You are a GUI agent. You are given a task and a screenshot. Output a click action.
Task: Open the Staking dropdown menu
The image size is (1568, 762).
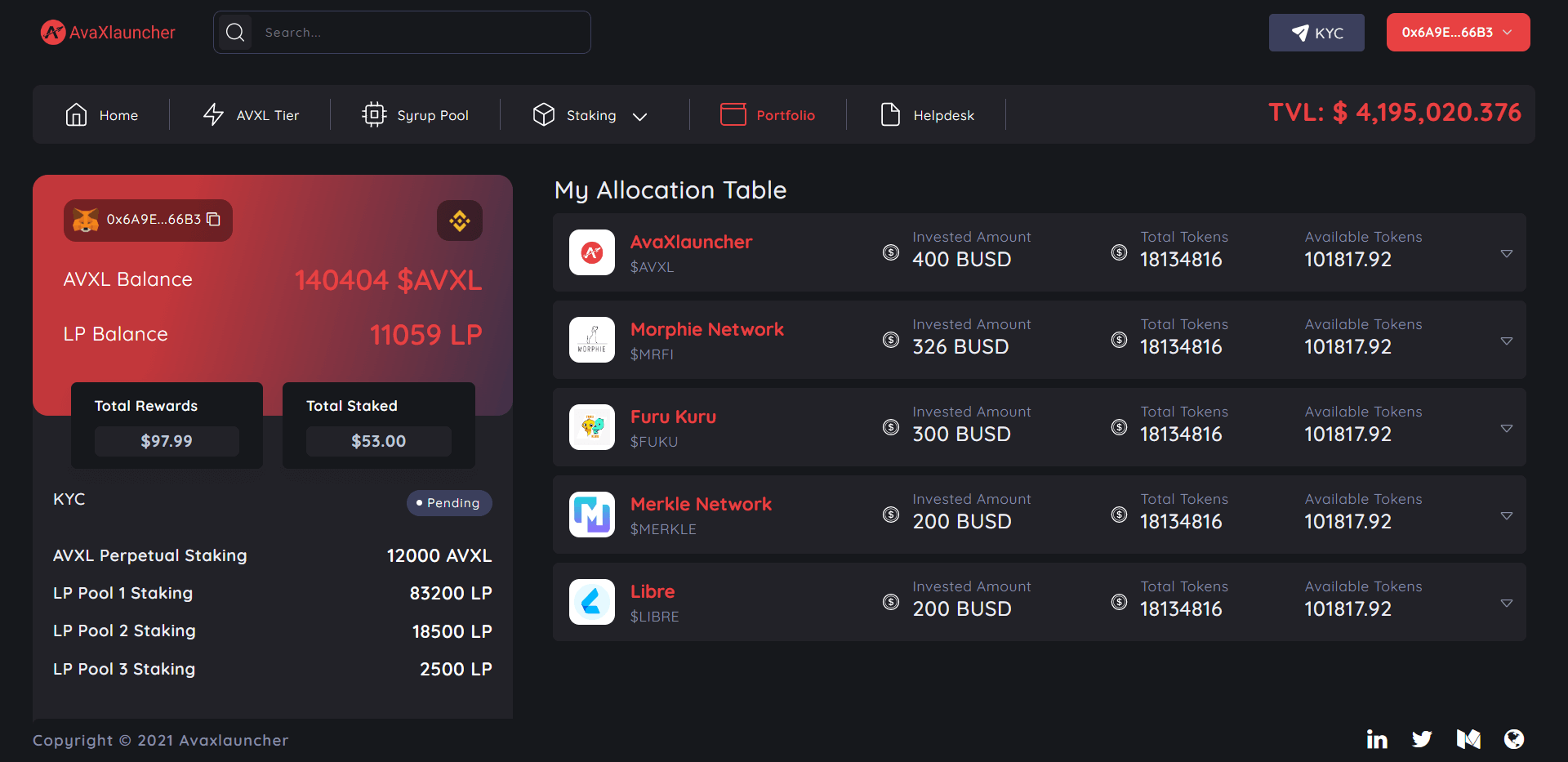pyautogui.click(x=590, y=115)
